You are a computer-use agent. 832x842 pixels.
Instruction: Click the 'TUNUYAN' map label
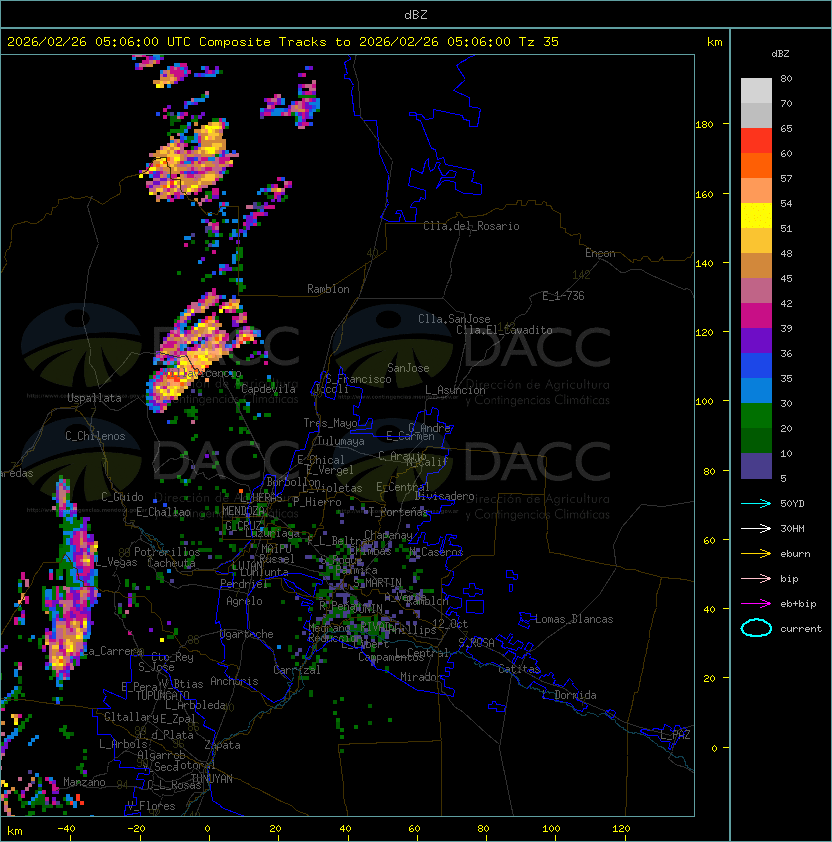pos(212,779)
